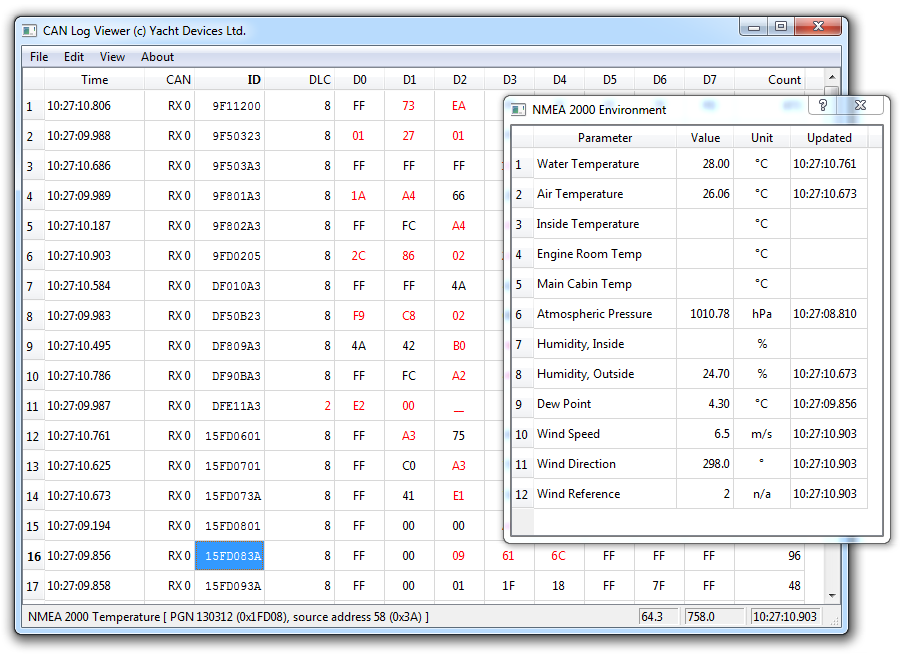Select the highlighted ID cell 15FD083A
This screenshot has height=654, width=902.
(x=230, y=556)
